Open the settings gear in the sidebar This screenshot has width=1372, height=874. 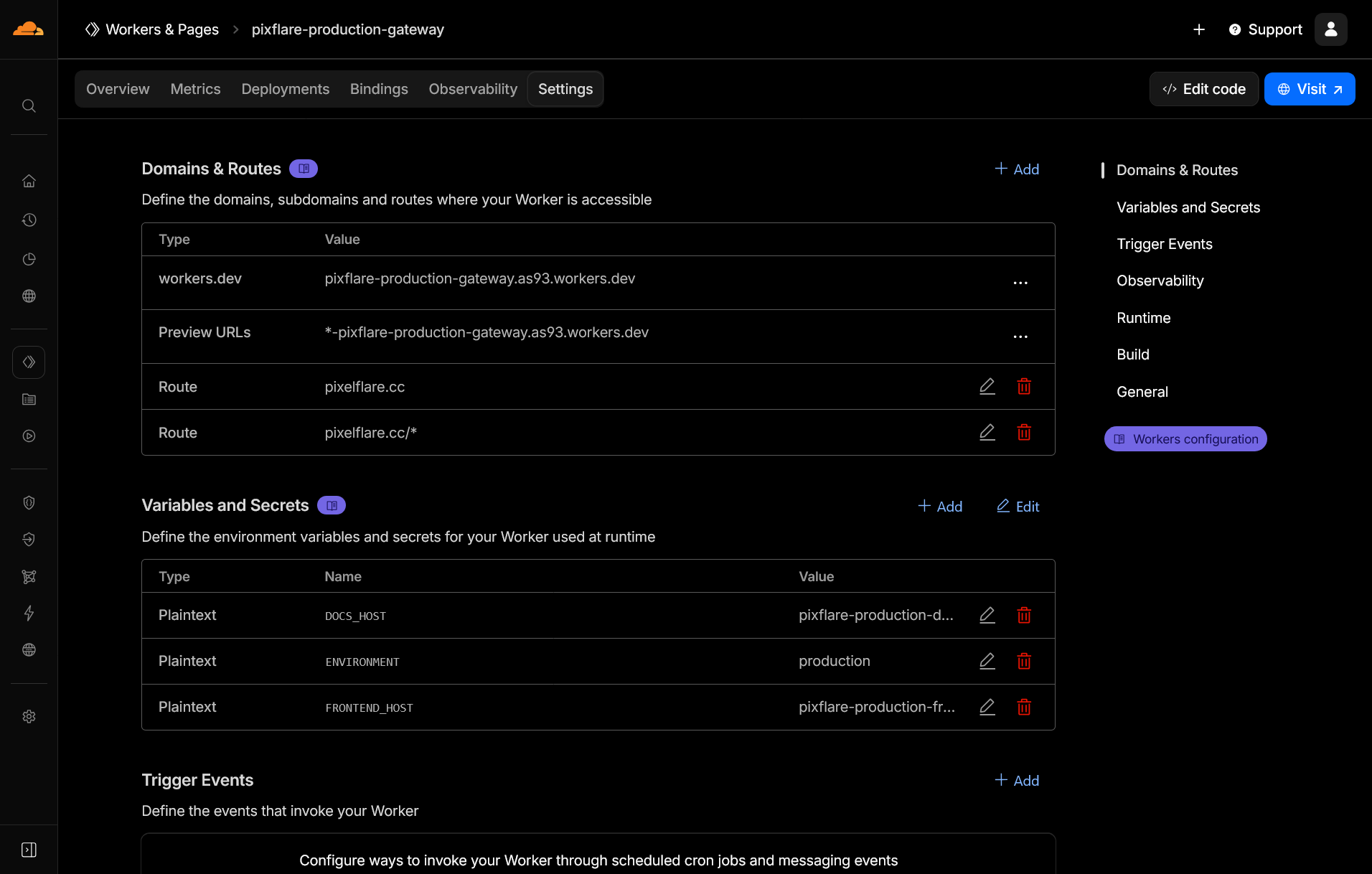pos(29,716)
